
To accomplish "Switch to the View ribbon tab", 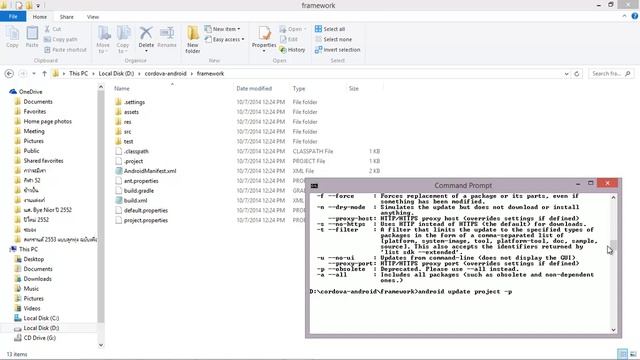I will pyautogui.click(x=93, y=17).
